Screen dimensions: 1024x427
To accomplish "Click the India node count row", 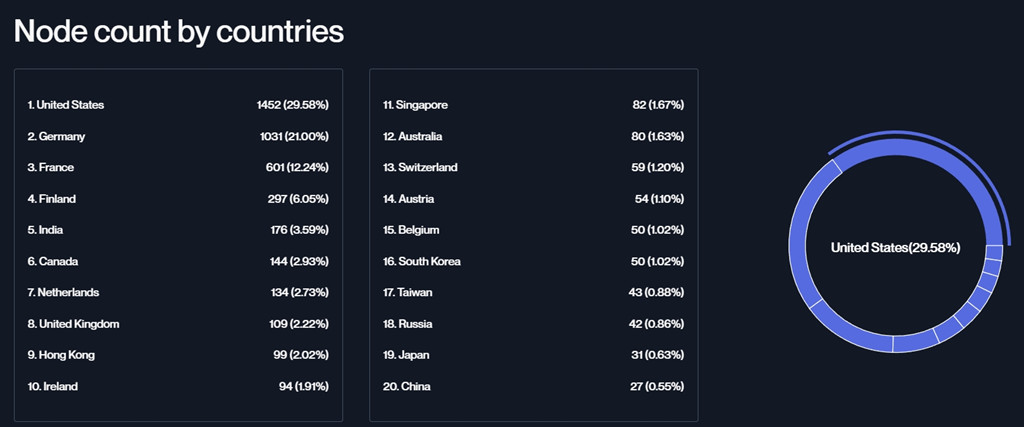I will [178, 230].
